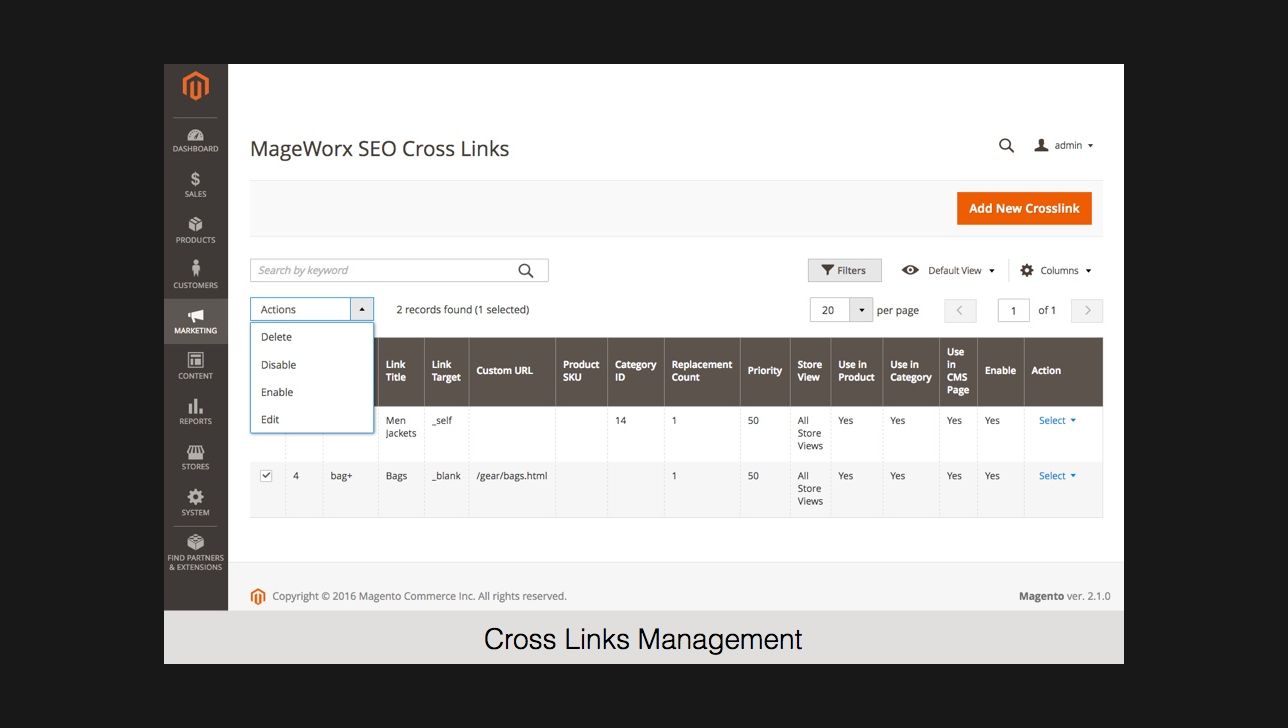Choose Edit from Actions menu

click(312, 420)
